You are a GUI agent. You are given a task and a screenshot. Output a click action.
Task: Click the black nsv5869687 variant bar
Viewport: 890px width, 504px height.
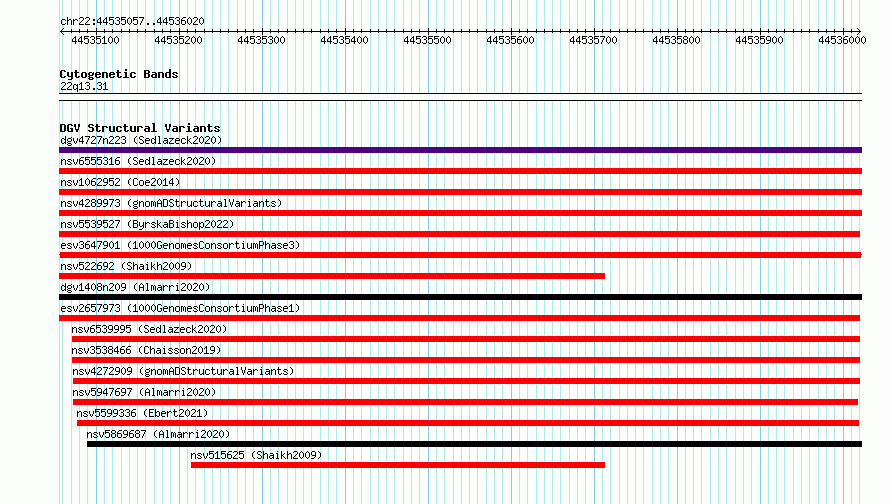coord(475,444)
